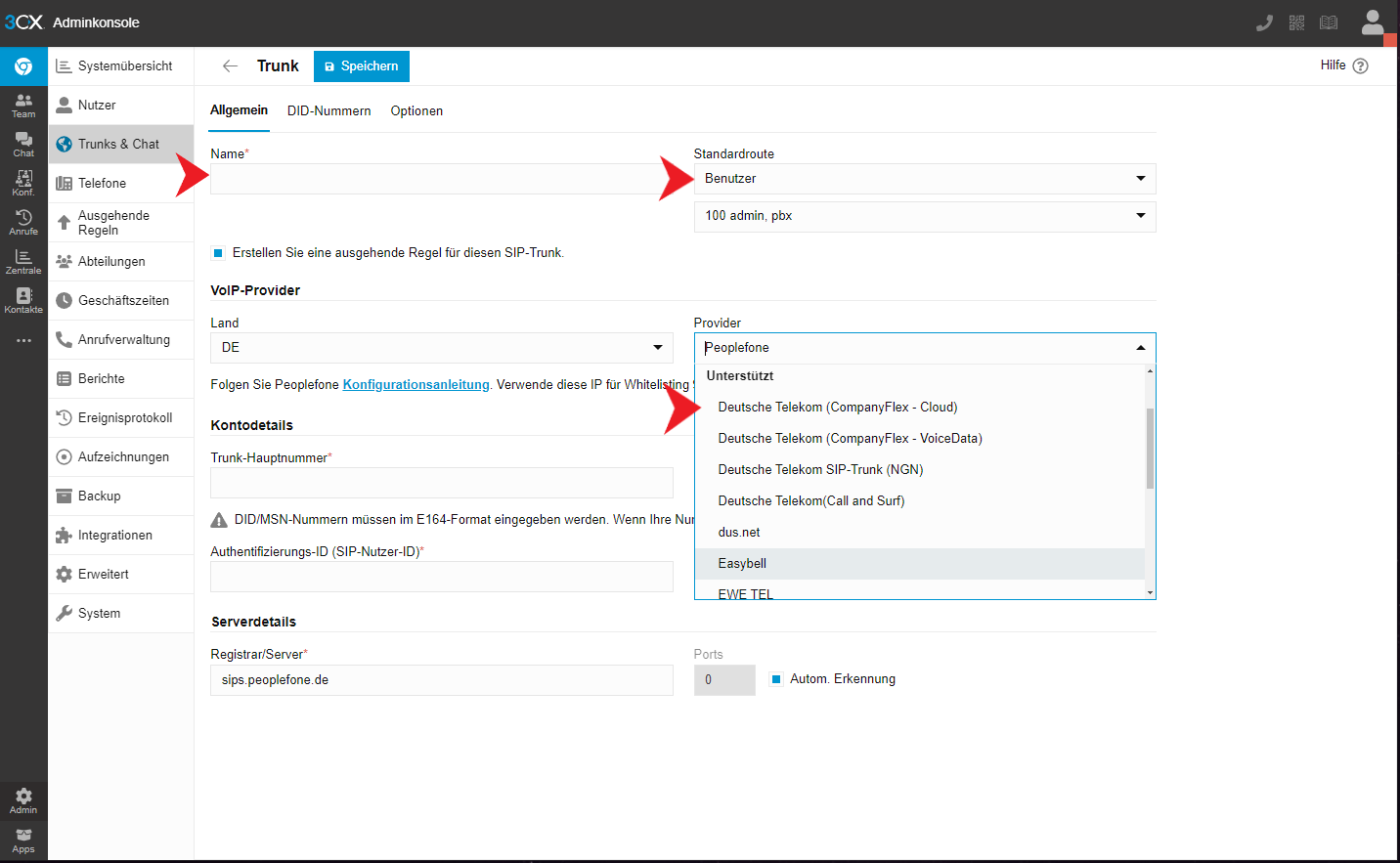Click the Registrar/Server field sips.peoplefone.de
The width and height of the screenshot is (1400, 863).
(x=442, y=680)
